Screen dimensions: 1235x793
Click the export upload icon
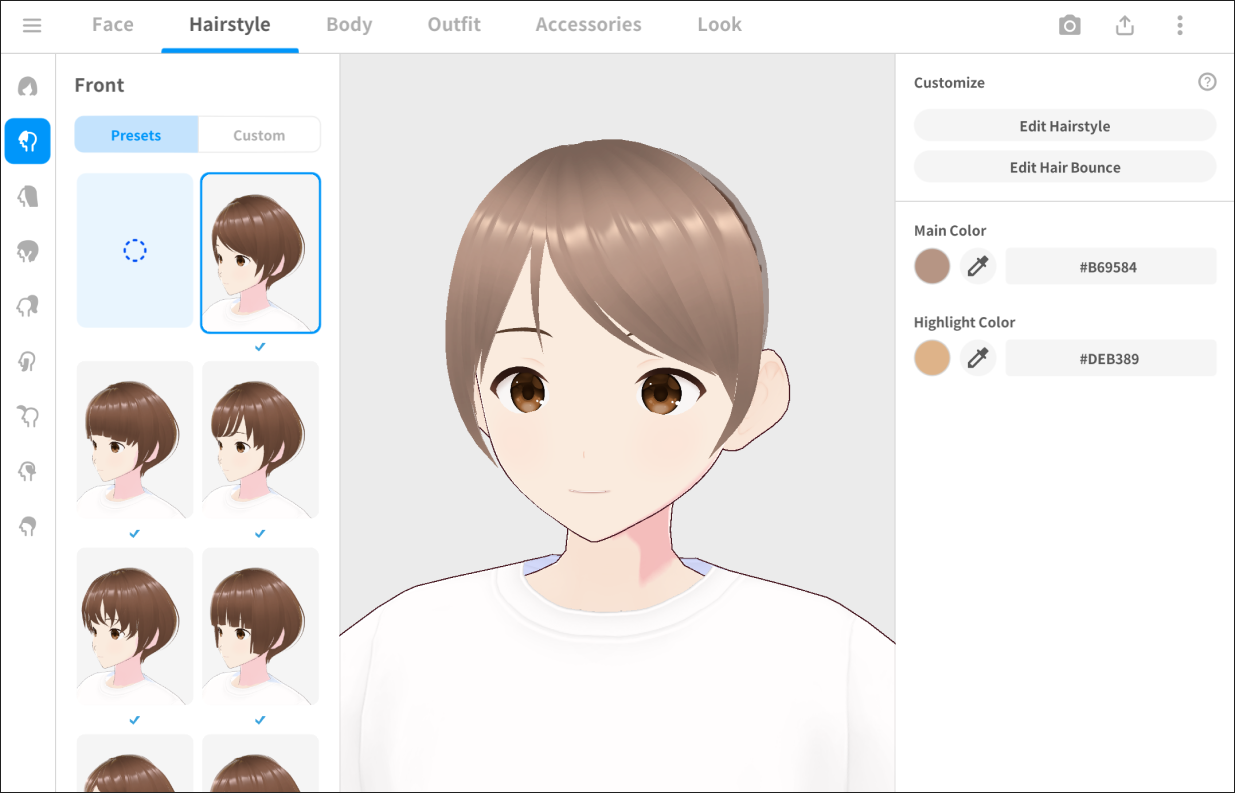pos(1125,25)
